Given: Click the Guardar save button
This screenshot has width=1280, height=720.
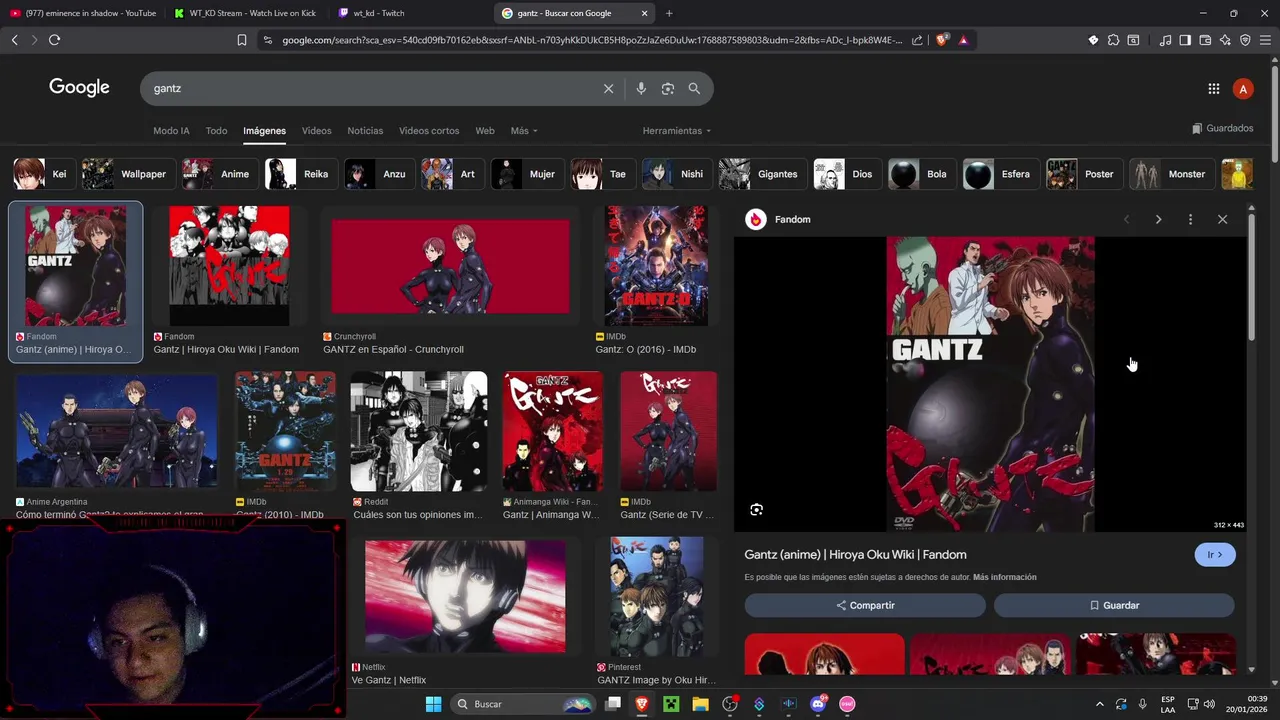Looking at the screenshot, I should [1114, 605].
